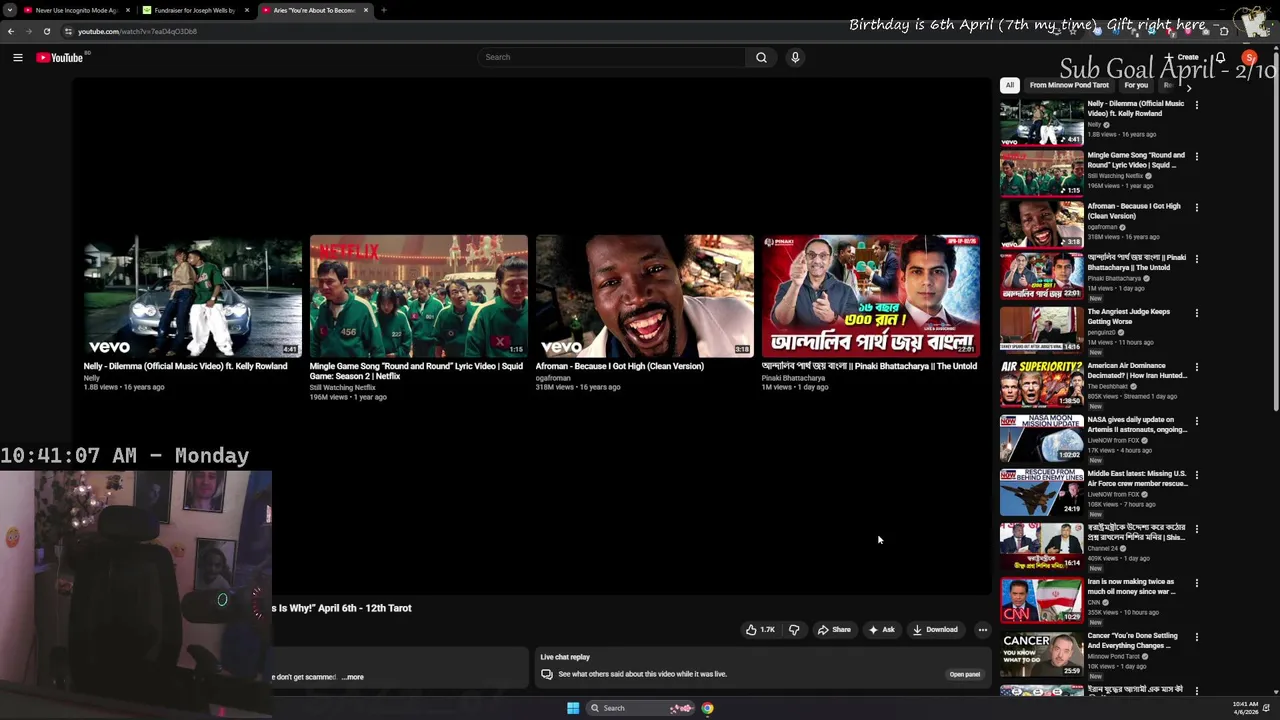Image resolution: width=1280 pixels, height=720 pixels.
Task: Open the live chat replay panel
Action: (964, 674)
